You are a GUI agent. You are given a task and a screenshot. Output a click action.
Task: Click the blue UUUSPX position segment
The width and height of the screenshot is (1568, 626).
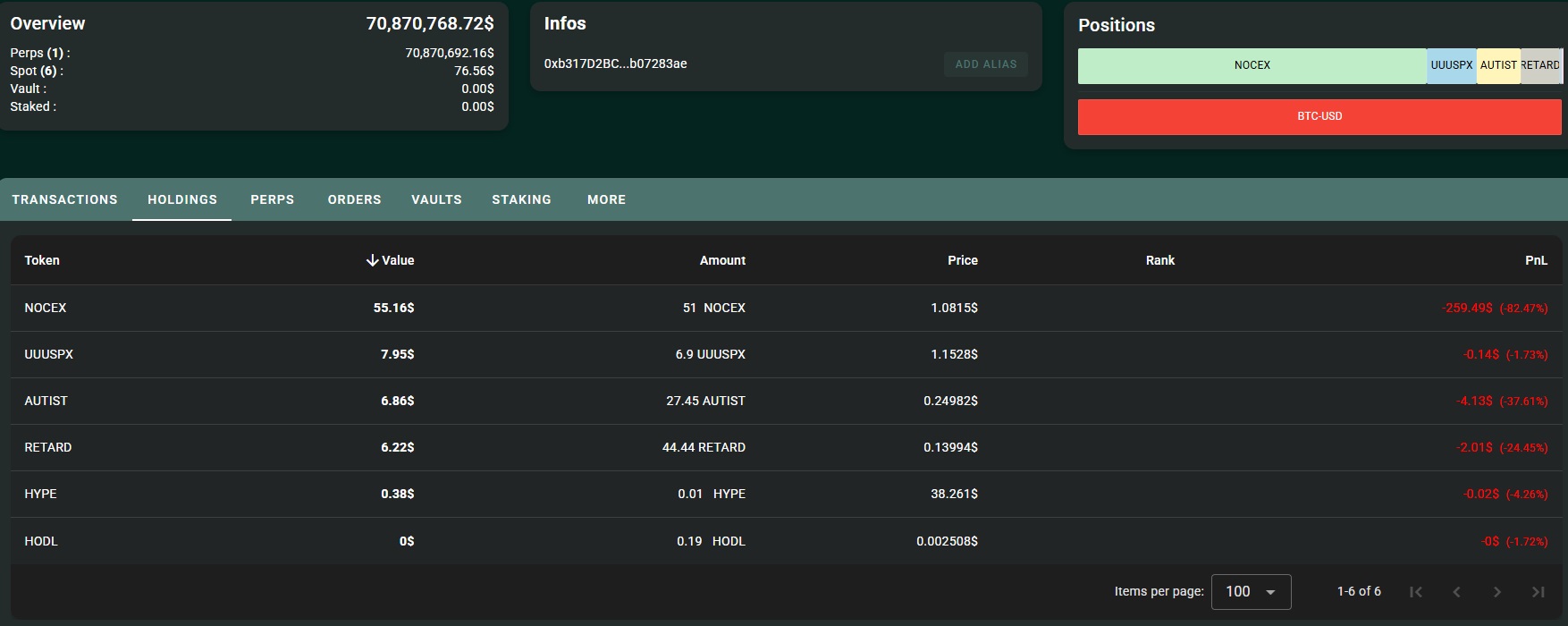click(1451, 65)
